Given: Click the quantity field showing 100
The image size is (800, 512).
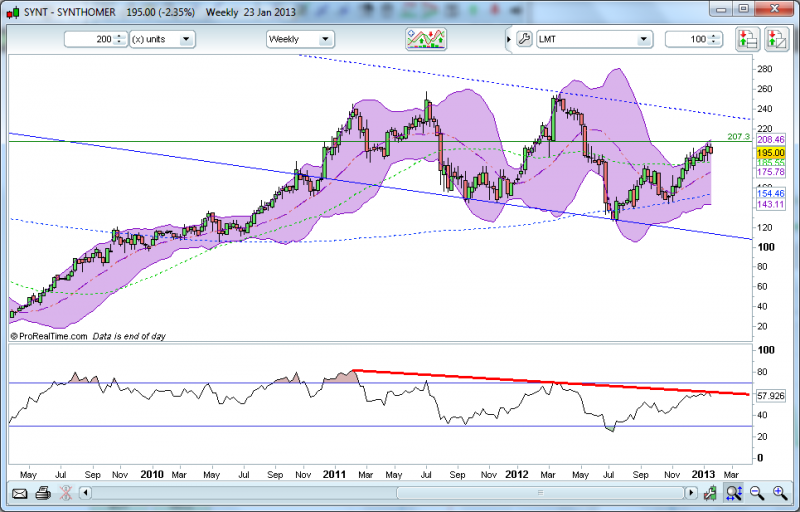Looking at the screenshot, I should [x=685, y=39].
